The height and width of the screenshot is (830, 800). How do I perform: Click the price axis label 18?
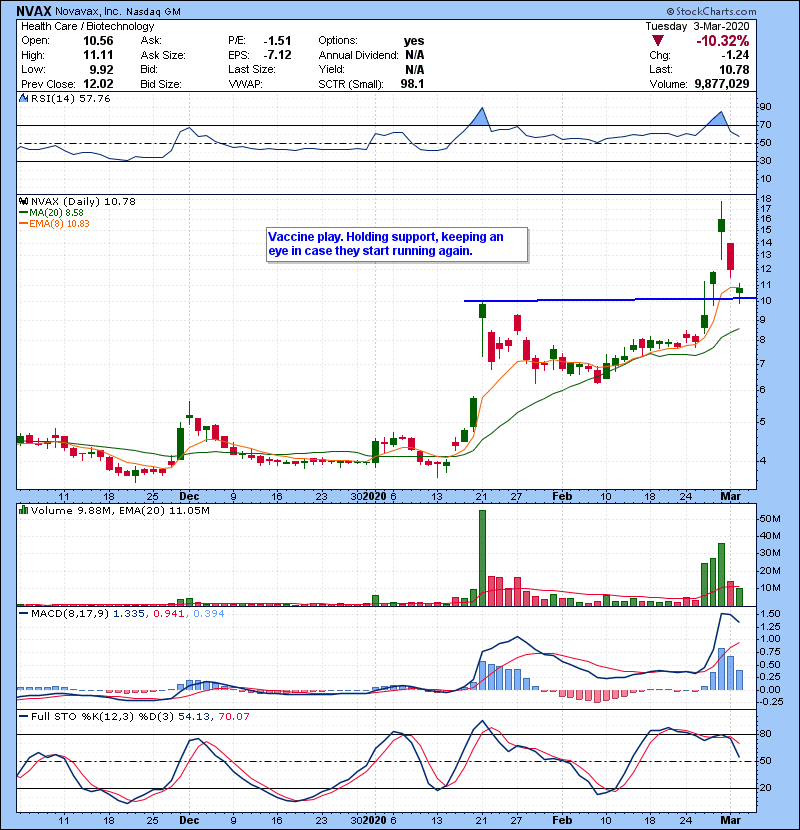766,199
